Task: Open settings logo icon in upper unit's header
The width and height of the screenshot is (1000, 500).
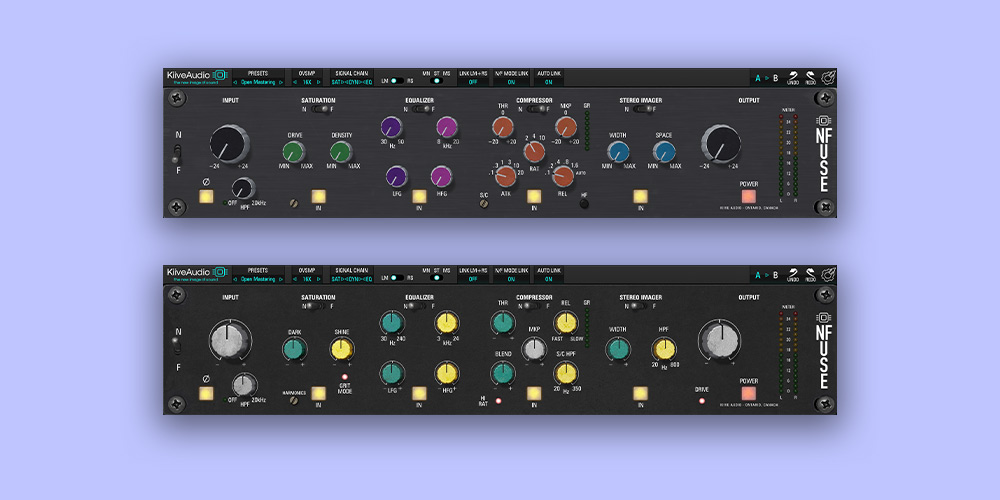Action: pyautogui.click(x=828, y=78)
